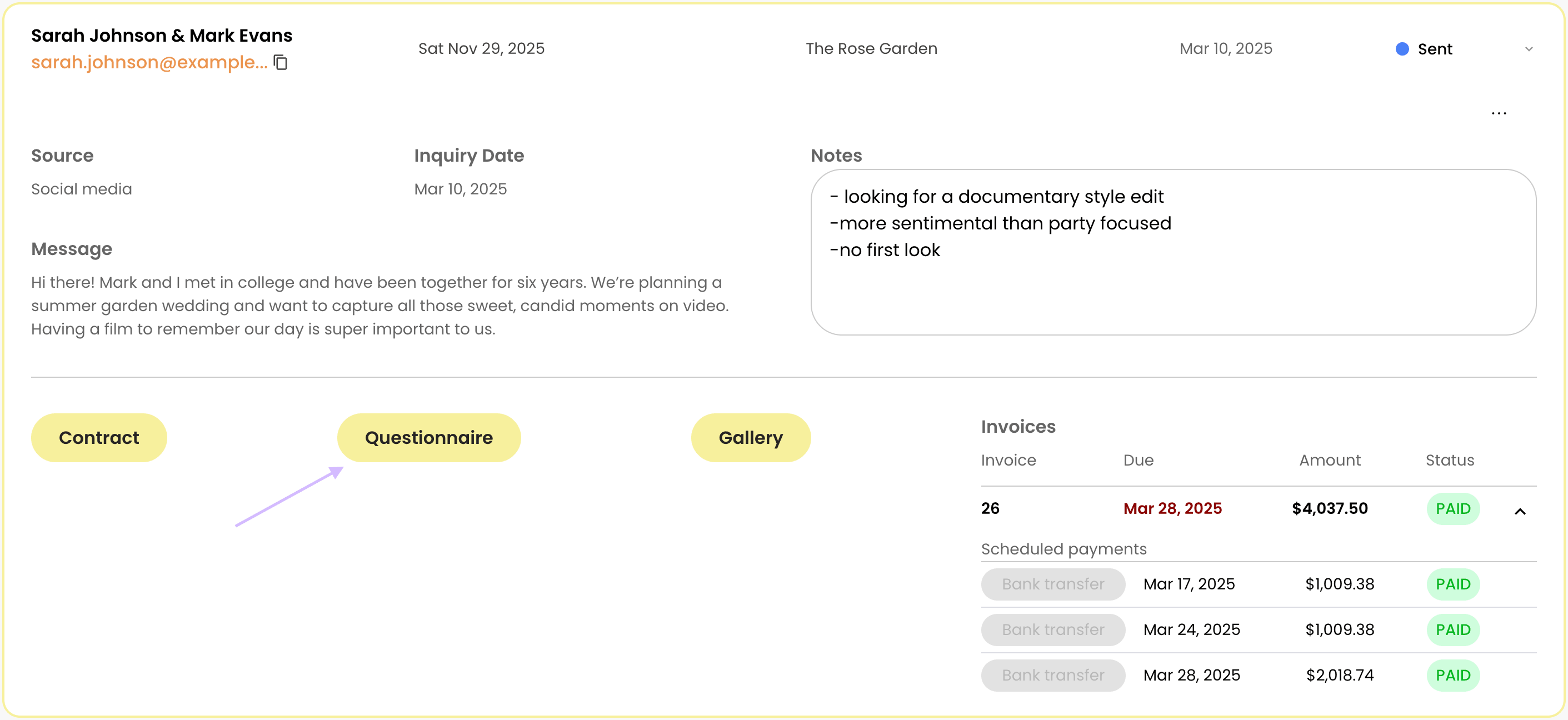Open the three-dot more options menu
Screen dimensions: 1568x720
[x=1499, y=113]
